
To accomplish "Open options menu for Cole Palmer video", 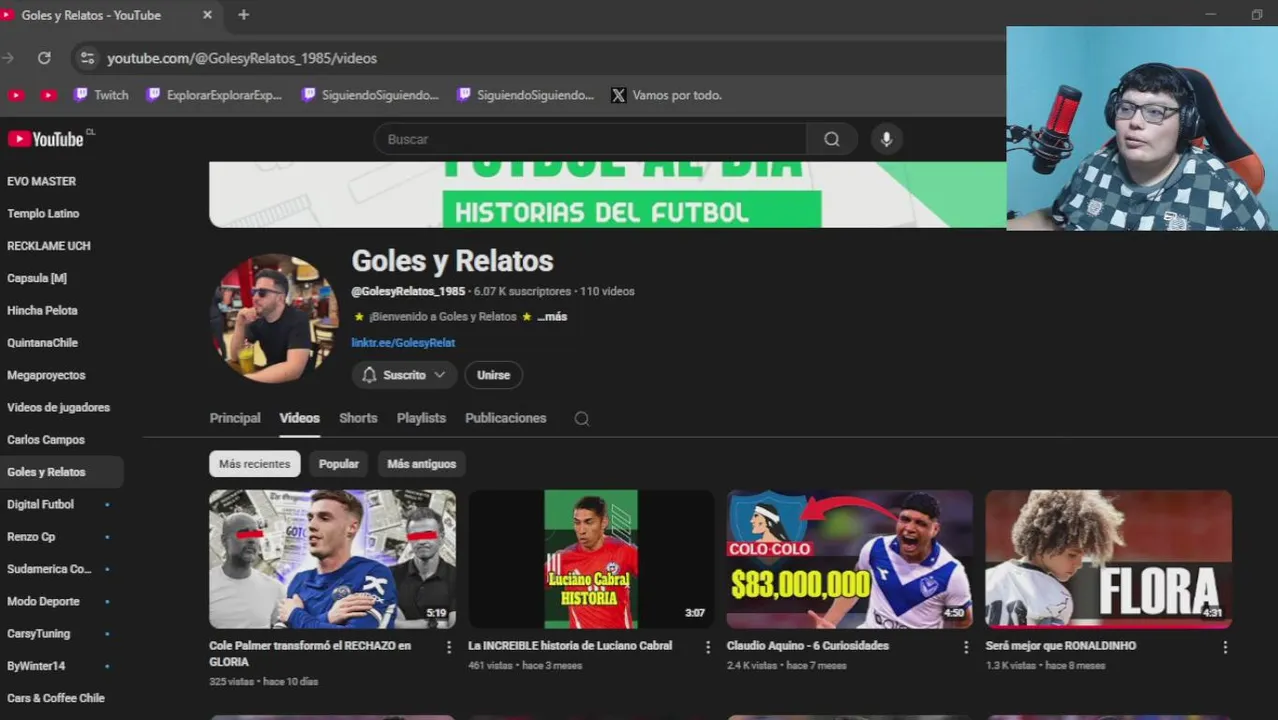I will click(x=449, y=647).
